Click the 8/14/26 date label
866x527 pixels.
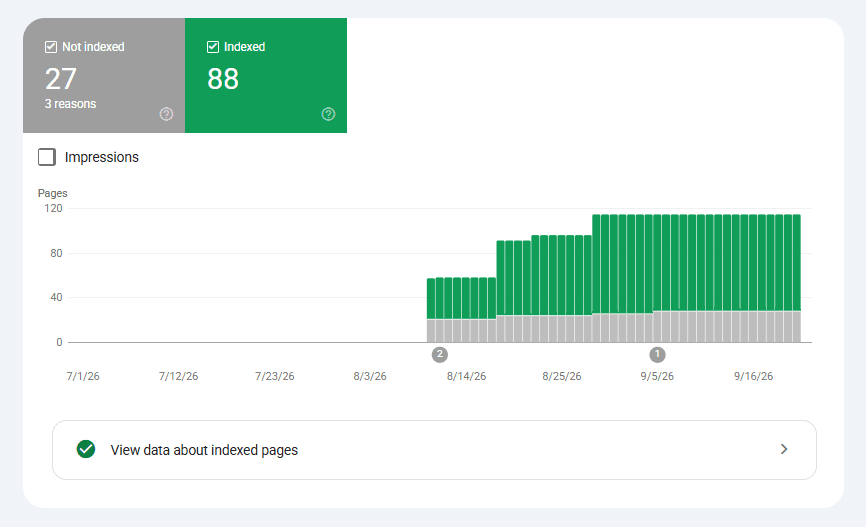point(466,376)
